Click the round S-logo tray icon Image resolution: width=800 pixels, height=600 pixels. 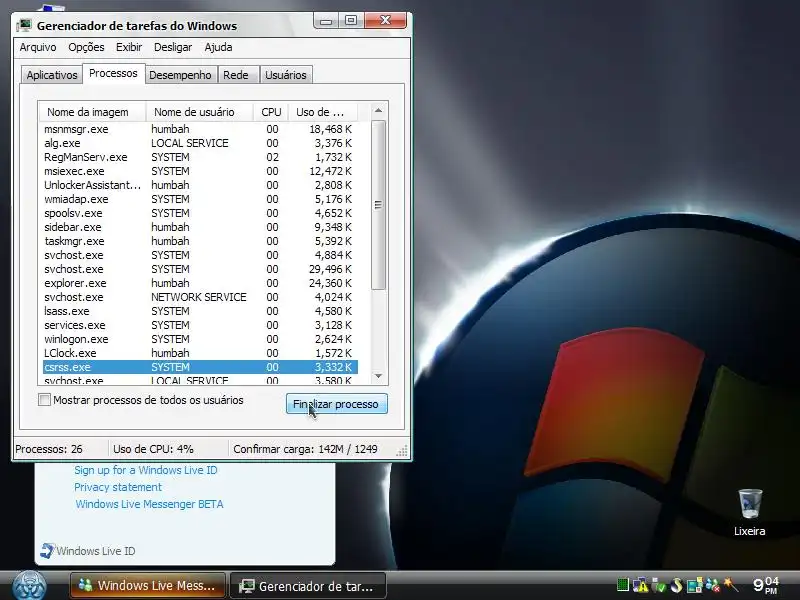[677, 585]
